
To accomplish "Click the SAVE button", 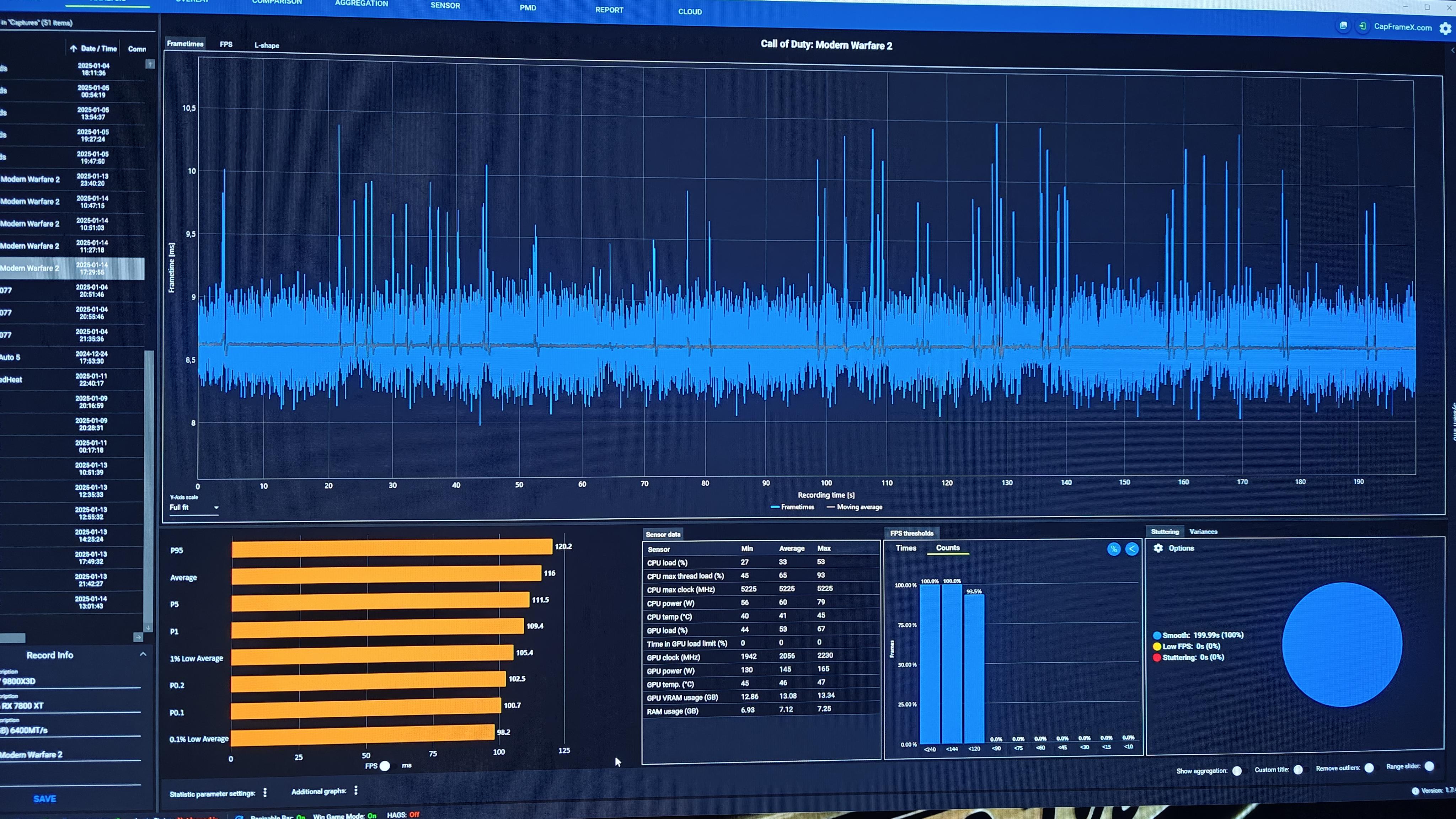I will point(45,798).
